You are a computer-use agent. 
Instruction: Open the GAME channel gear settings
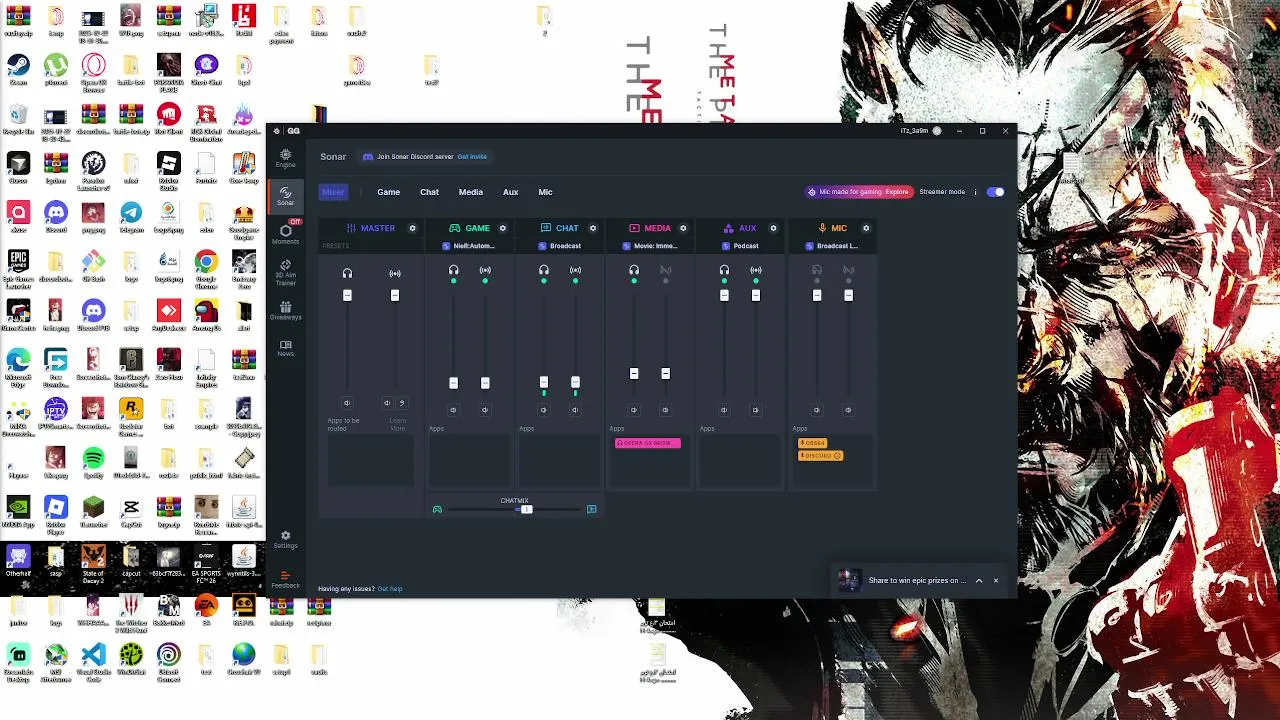click(502, 228)
